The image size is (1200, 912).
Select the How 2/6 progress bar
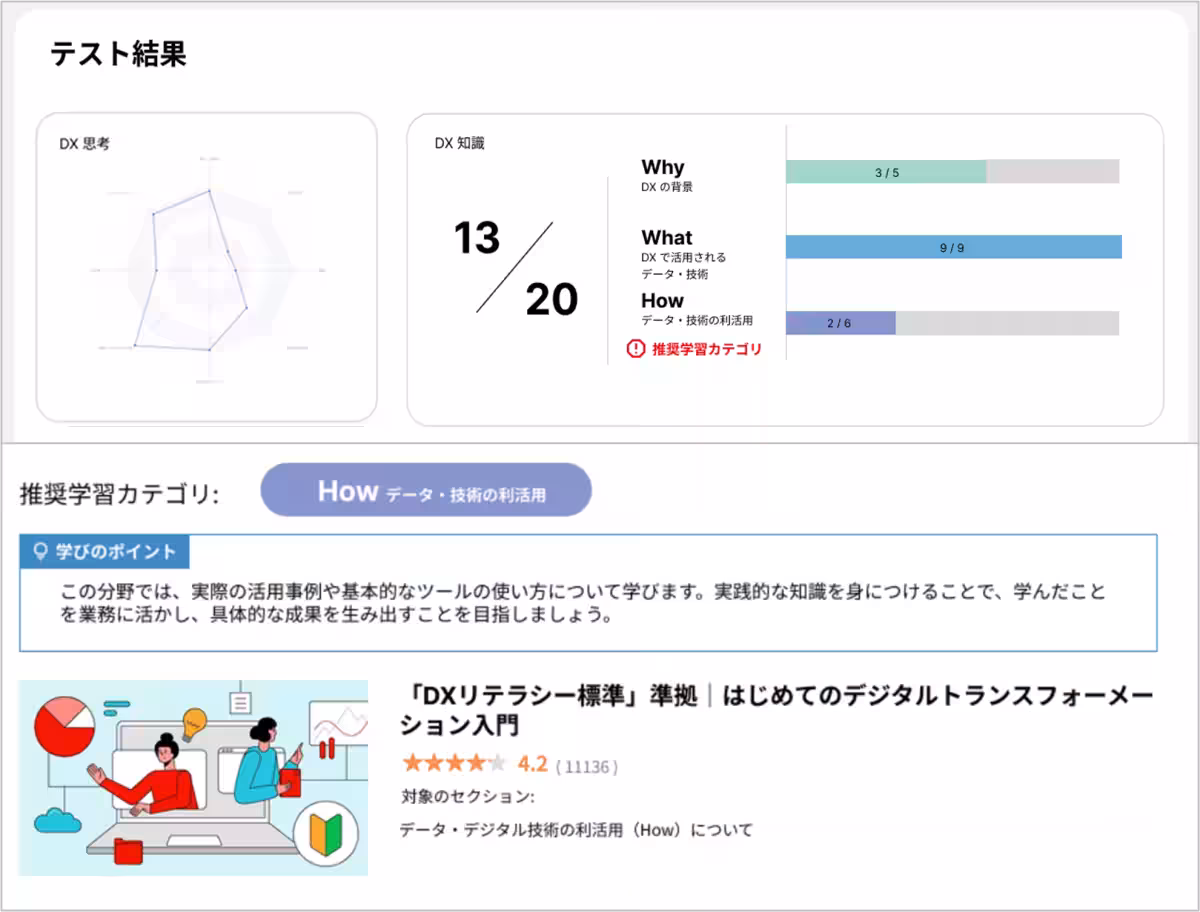point(840,323)
